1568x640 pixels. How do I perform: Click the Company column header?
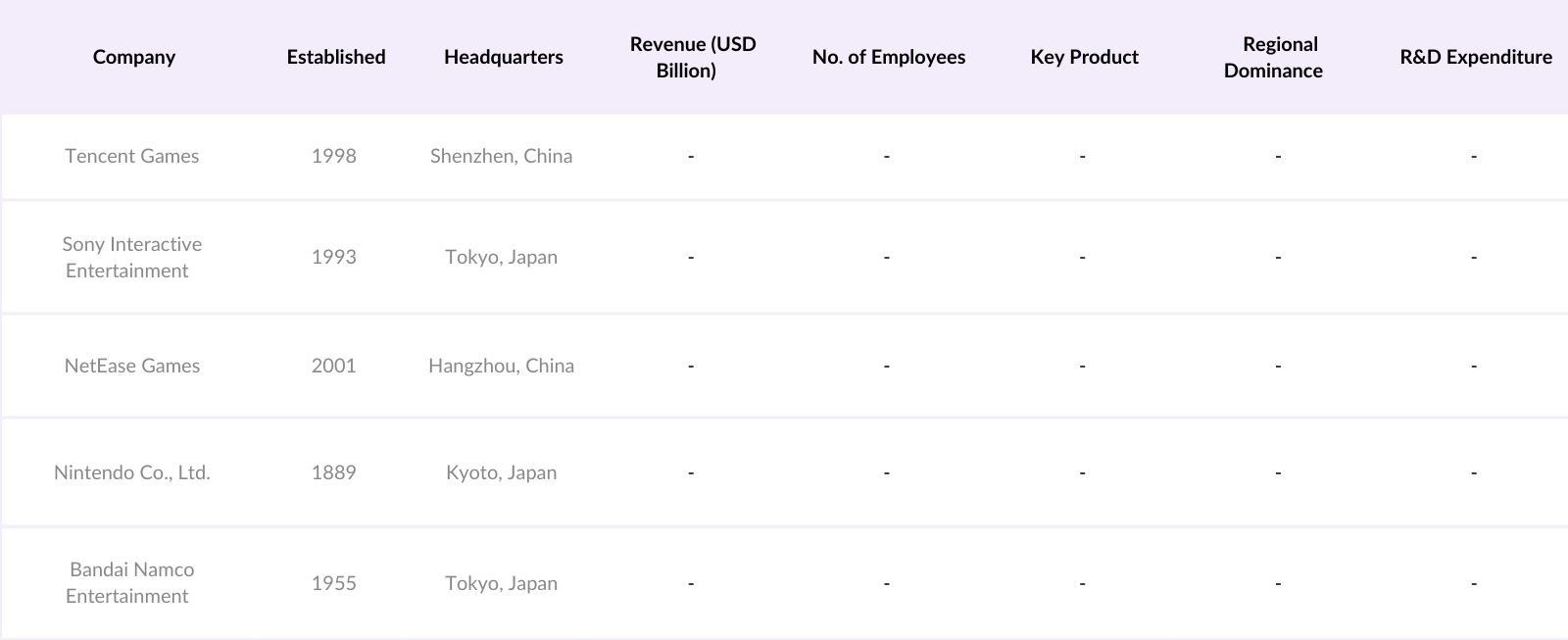click(x=134, y=57)
